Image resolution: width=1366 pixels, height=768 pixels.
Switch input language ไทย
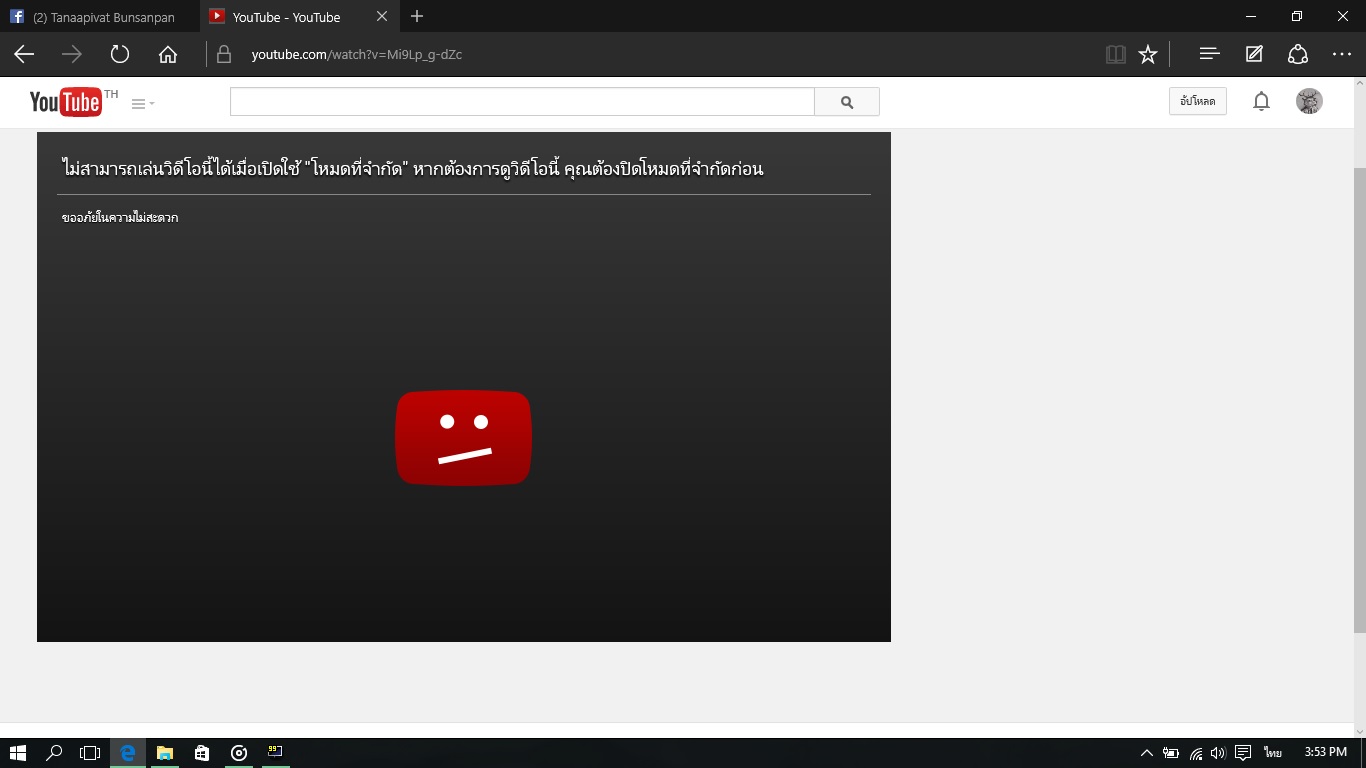tap(1273, 753)
